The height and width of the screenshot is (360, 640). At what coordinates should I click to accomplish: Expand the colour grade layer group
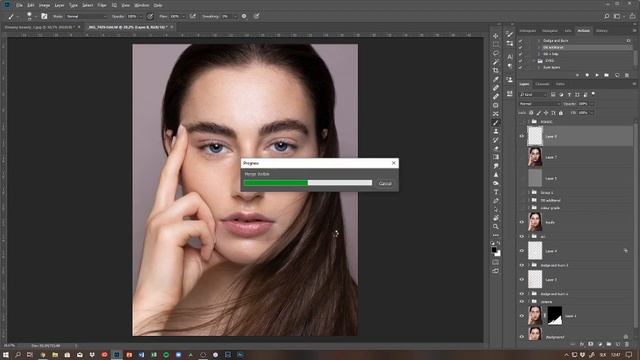point(529,208)
